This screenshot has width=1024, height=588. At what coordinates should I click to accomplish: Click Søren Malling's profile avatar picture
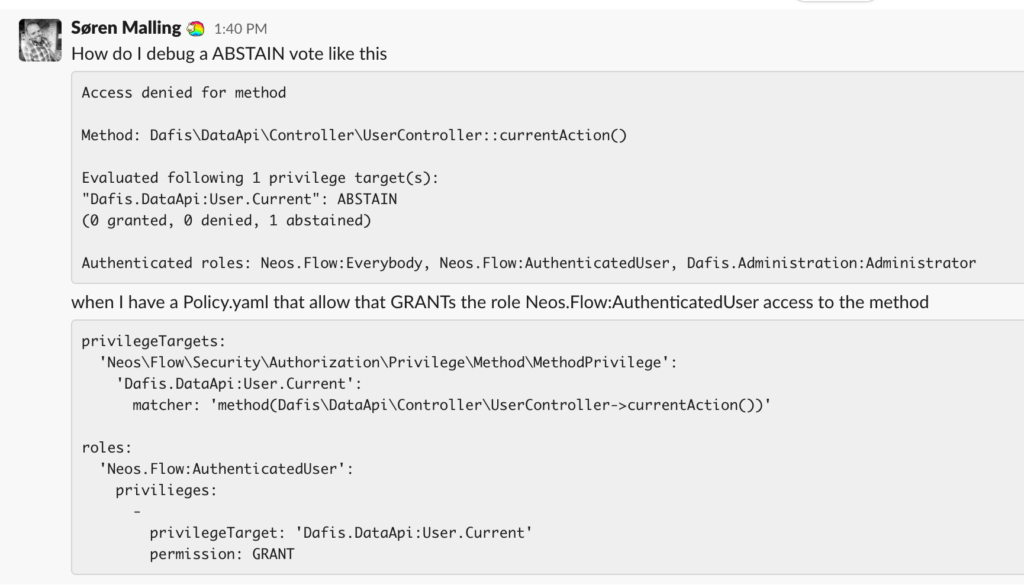click(40, 41)
